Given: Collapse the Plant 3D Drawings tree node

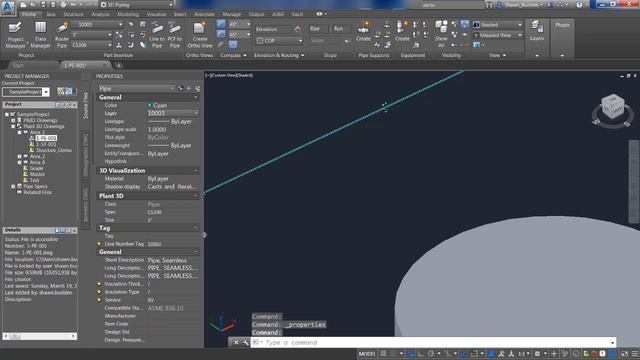Looking at the screenshot, I should (x=13, y=126).
